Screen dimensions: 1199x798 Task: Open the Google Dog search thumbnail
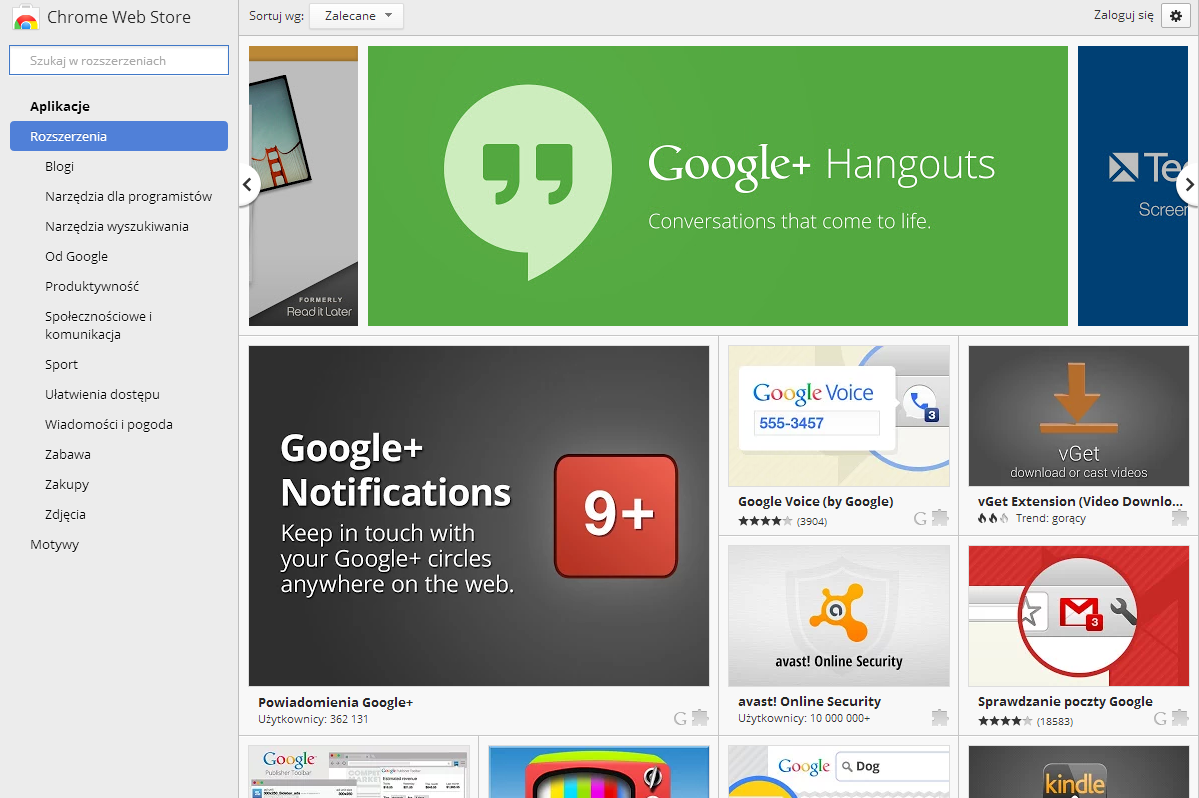[839, 772]
